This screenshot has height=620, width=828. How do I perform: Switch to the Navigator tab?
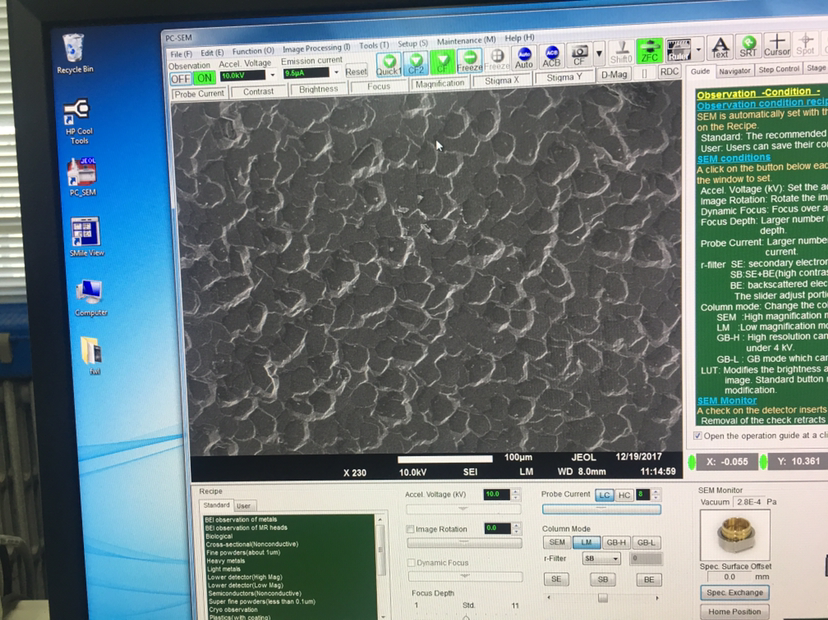click(x=734, y=70)
